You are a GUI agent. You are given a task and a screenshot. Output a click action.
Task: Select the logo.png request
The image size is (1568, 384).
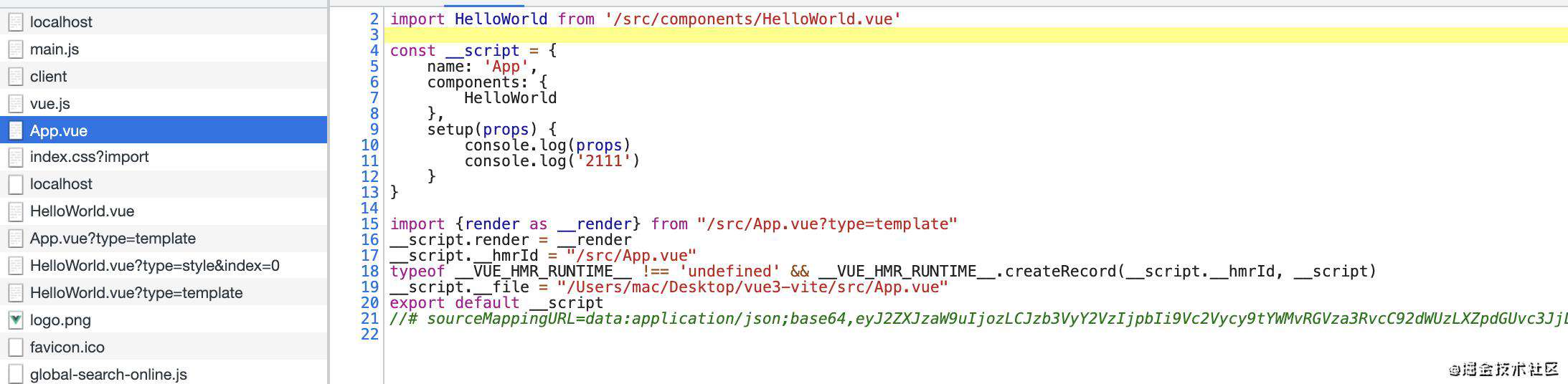164,320
